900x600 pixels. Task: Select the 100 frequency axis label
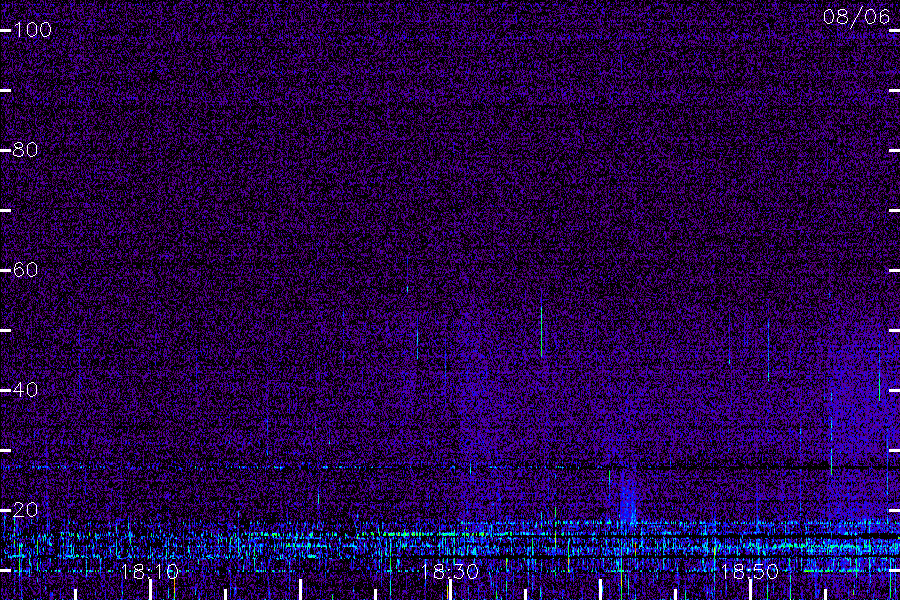coord(32,30)
